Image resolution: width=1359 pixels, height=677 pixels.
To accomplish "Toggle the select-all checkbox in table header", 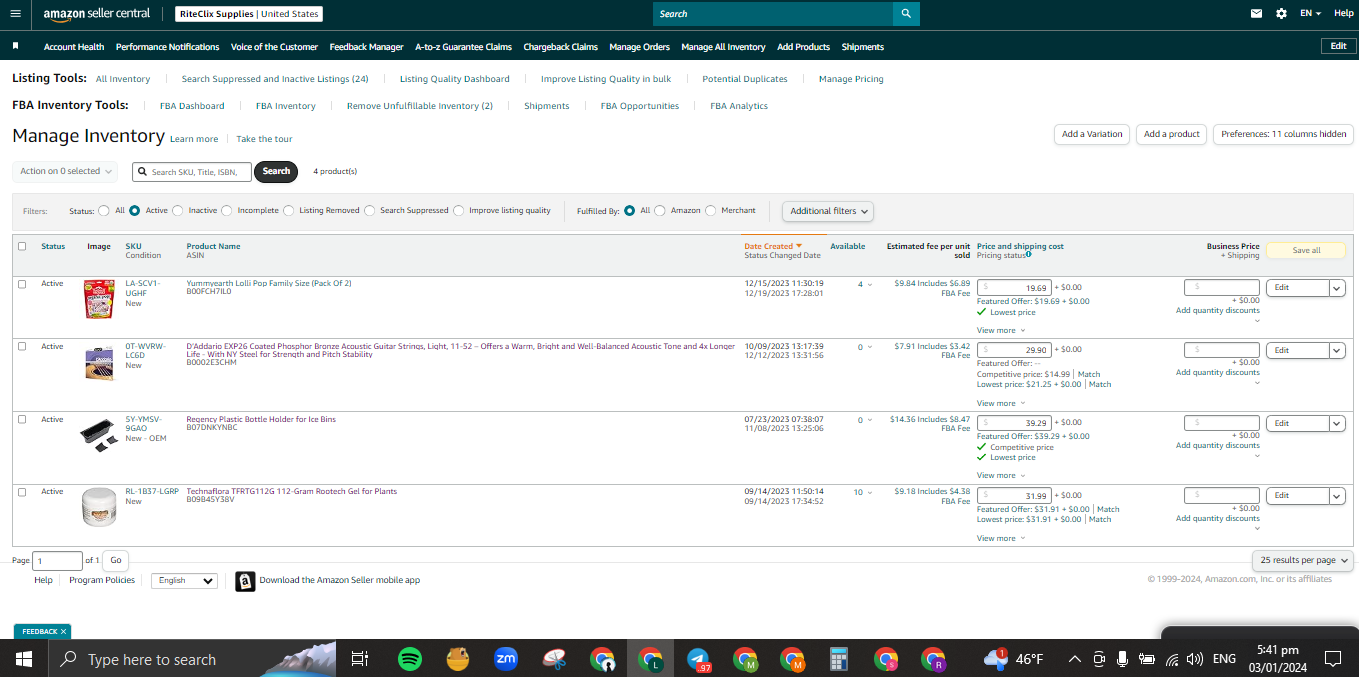I will [x=22, y=246].
